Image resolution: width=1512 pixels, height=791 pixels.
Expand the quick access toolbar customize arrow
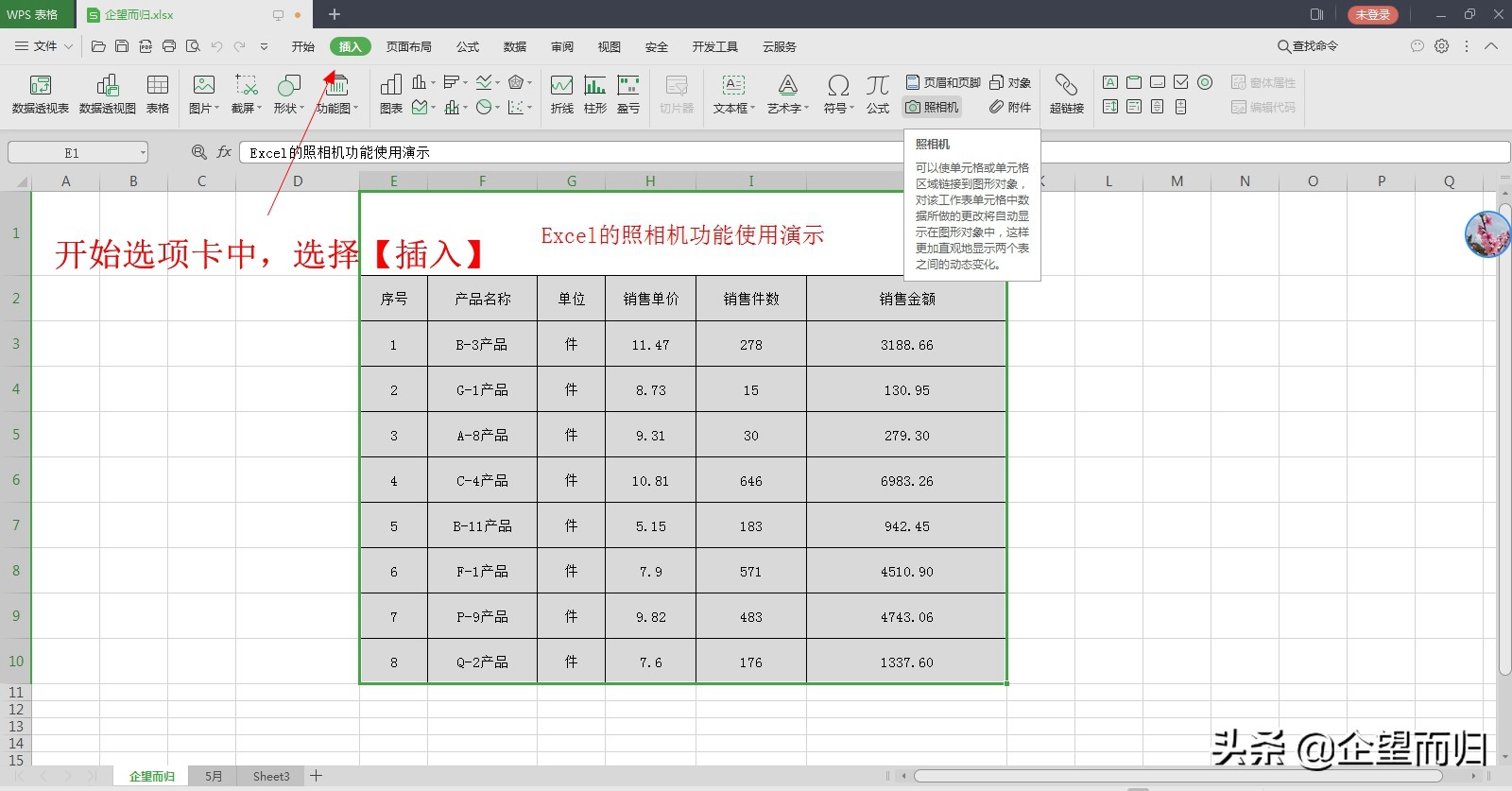264,46
